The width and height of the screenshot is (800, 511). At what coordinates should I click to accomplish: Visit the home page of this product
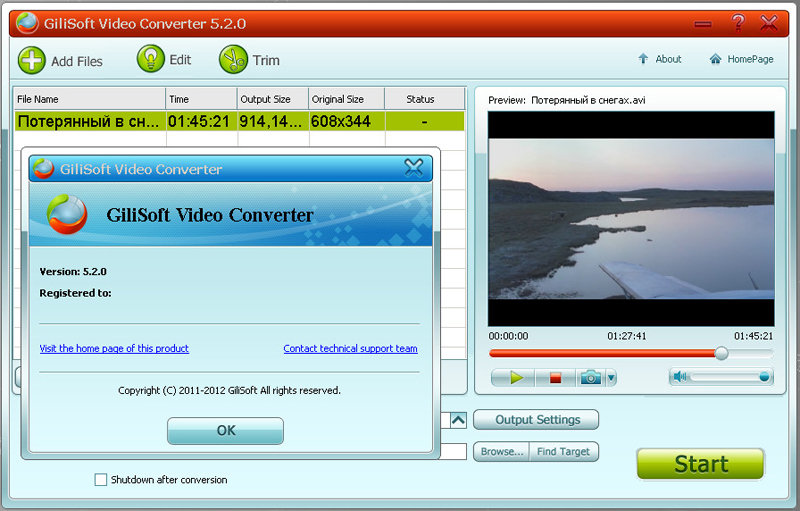(x=114, y=348)
